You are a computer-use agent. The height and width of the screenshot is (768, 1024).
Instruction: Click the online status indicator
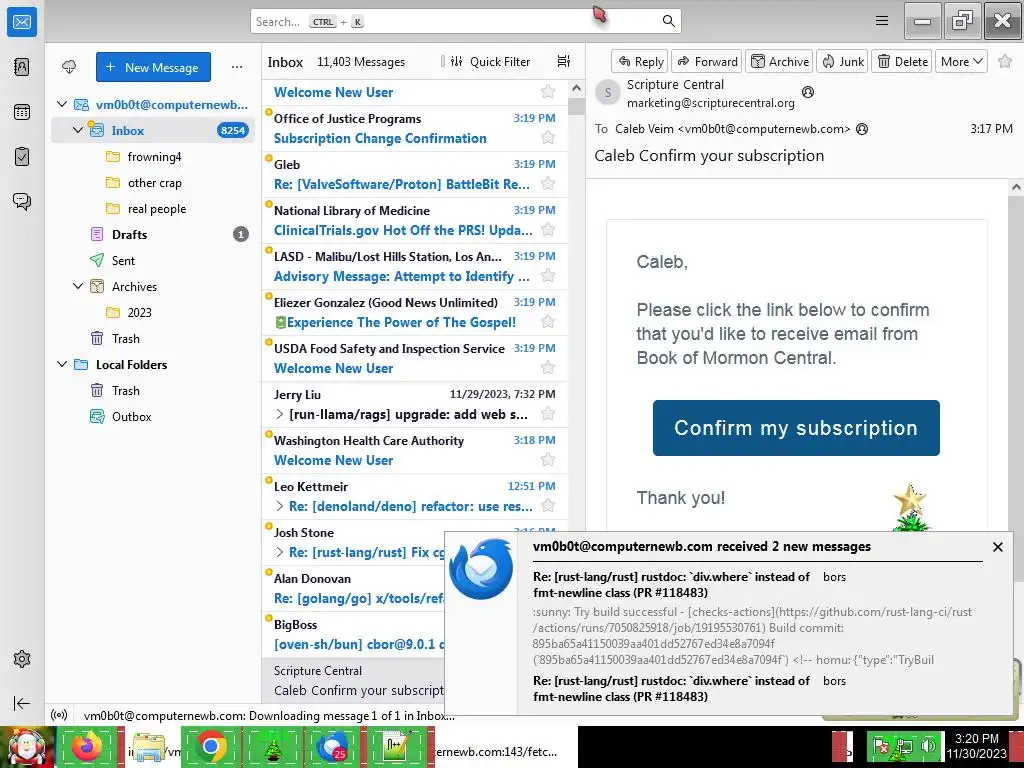point(59,715)
